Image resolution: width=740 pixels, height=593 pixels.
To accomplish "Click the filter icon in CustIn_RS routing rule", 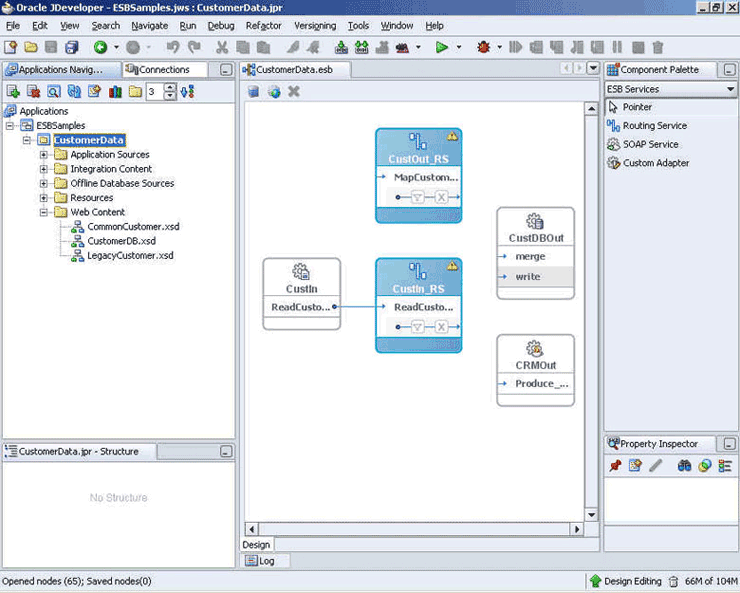I will (x=417, y=326).
